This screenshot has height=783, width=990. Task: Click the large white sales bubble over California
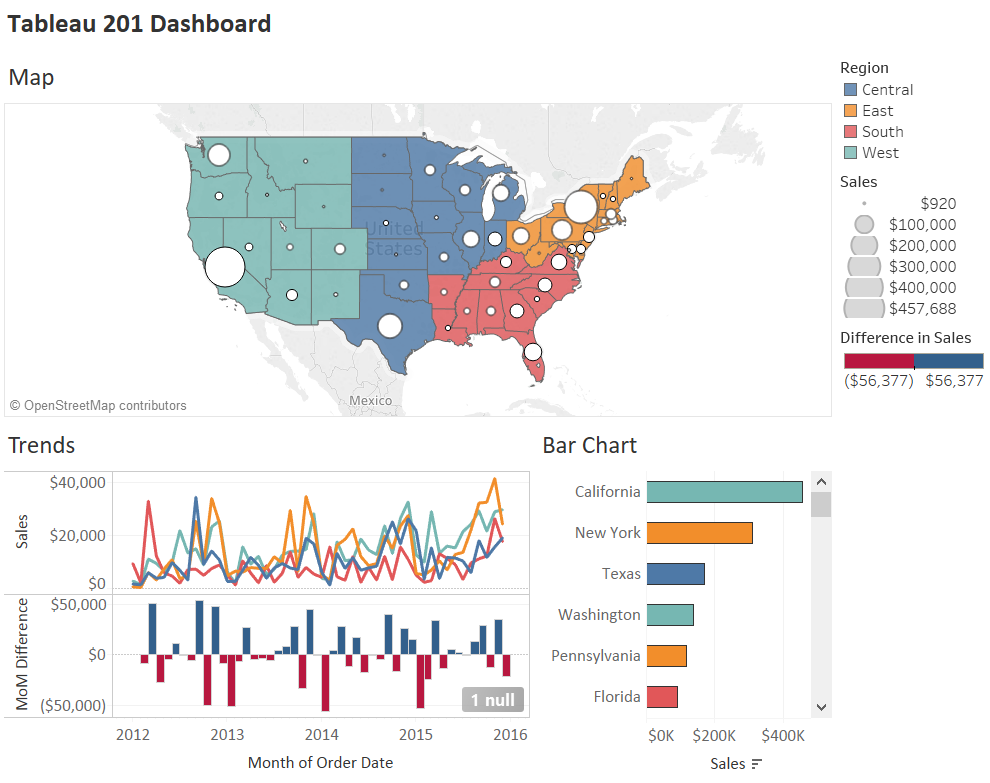click(224, 267)
